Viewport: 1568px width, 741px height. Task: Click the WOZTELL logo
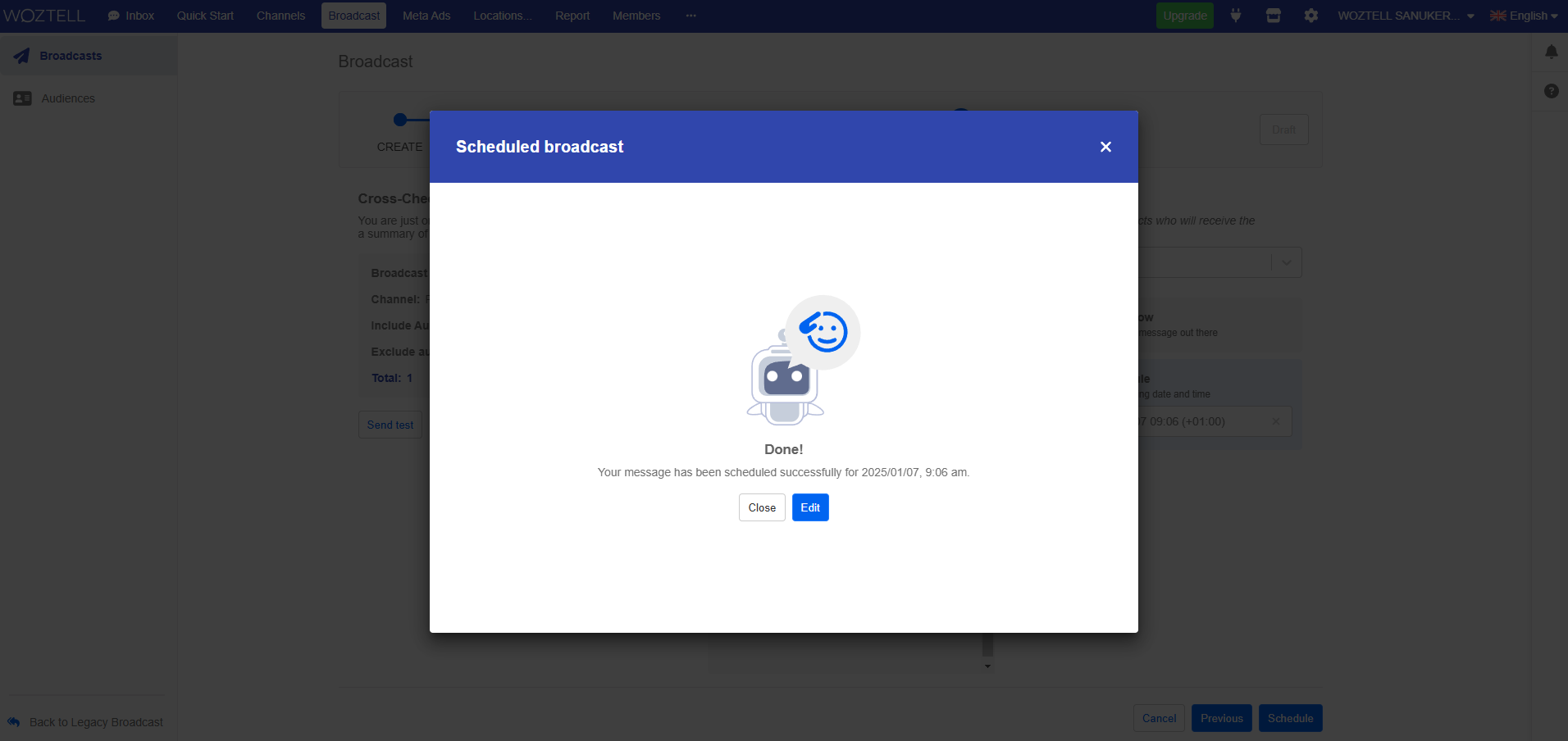tap(44, 16)
